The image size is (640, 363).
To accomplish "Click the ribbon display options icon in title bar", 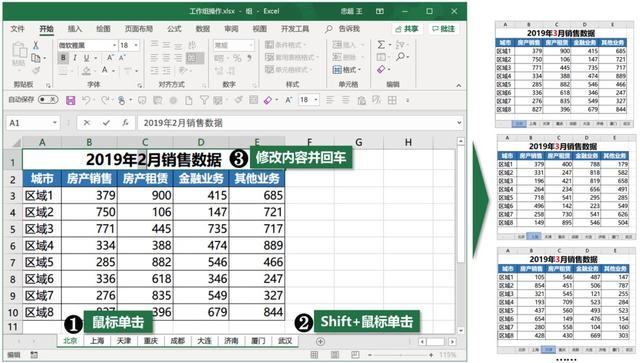I will click(x=380, y=11).
